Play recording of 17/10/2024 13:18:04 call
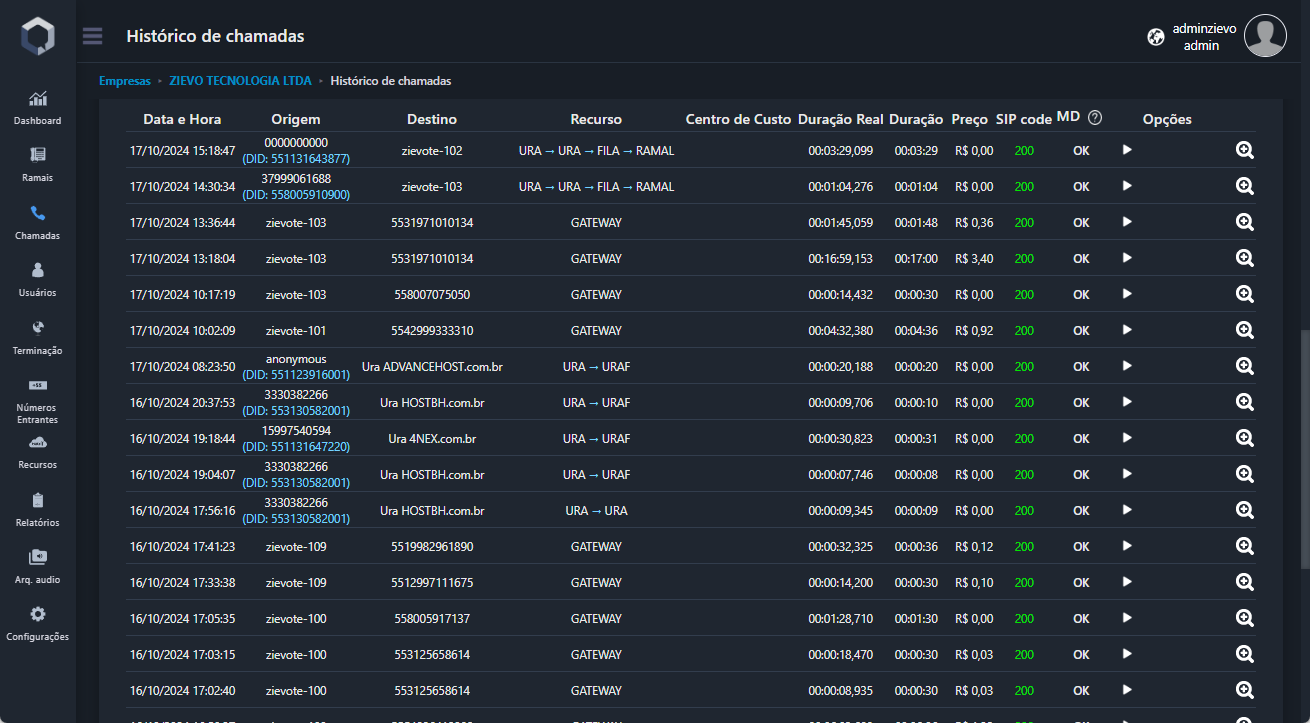This screenshot has width=1310, height=723. pyautogui.click(x=1127, y=258)
